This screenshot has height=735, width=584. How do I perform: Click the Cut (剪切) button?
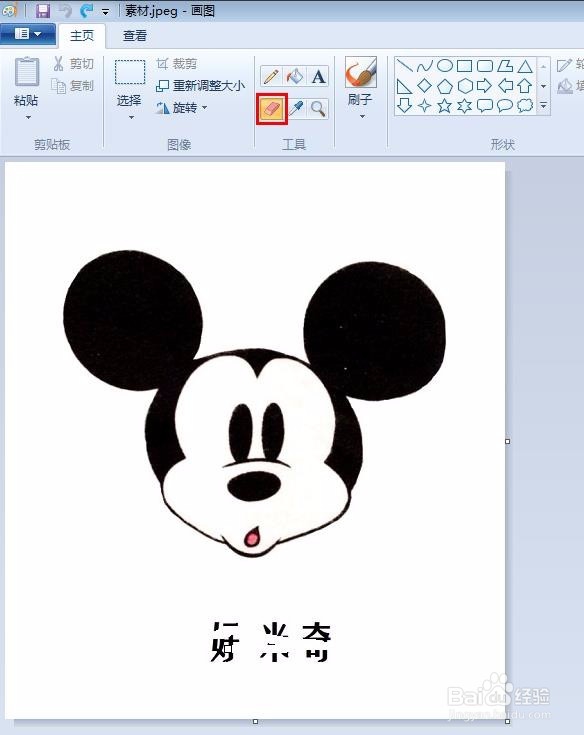pos(74,63)
